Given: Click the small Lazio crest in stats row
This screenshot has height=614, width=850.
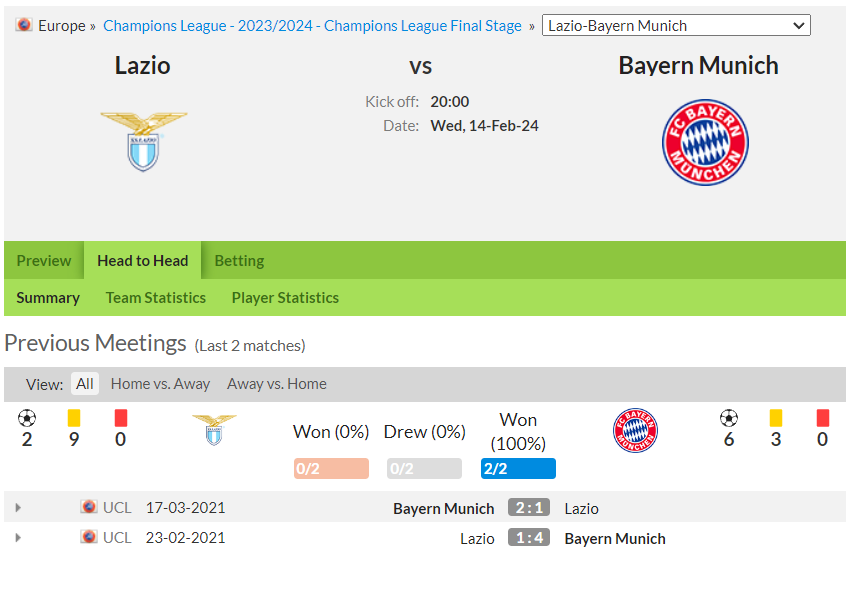Looking at the screenshot, I should [x=214, y=430].
